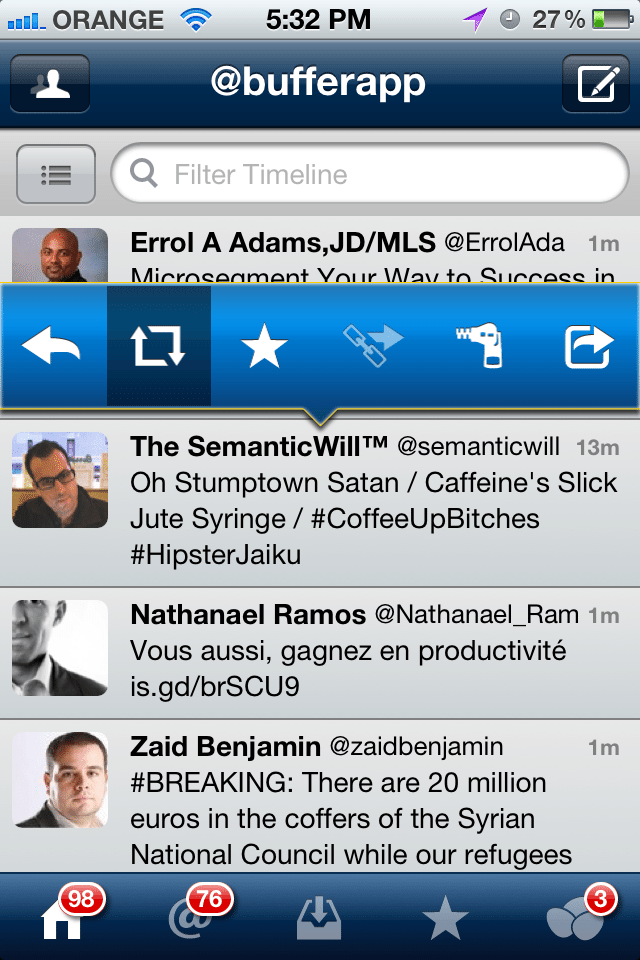
Task: Tap the reply arrow in the action bar
Action: [52, 346]
